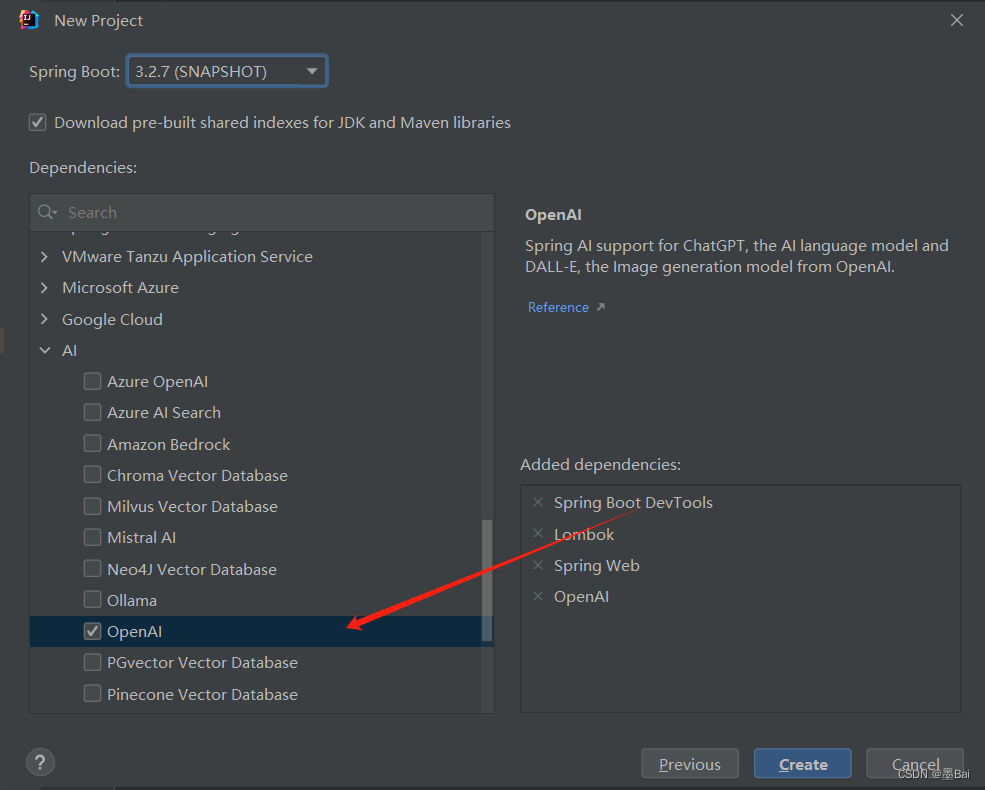985x790 pixels.
Task: Check the Azure AI Search dependency
Action: 92,412
